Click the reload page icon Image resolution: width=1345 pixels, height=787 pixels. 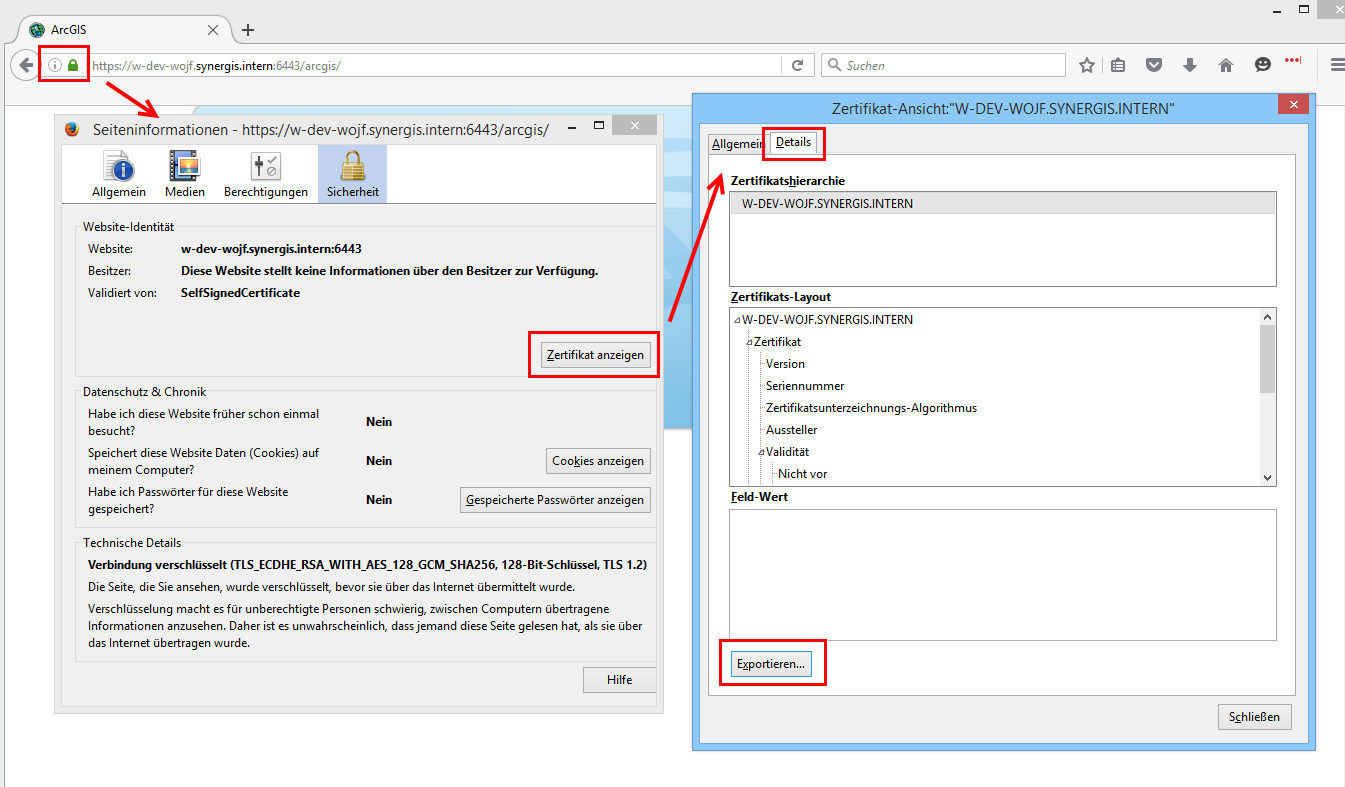pos(797,64)
